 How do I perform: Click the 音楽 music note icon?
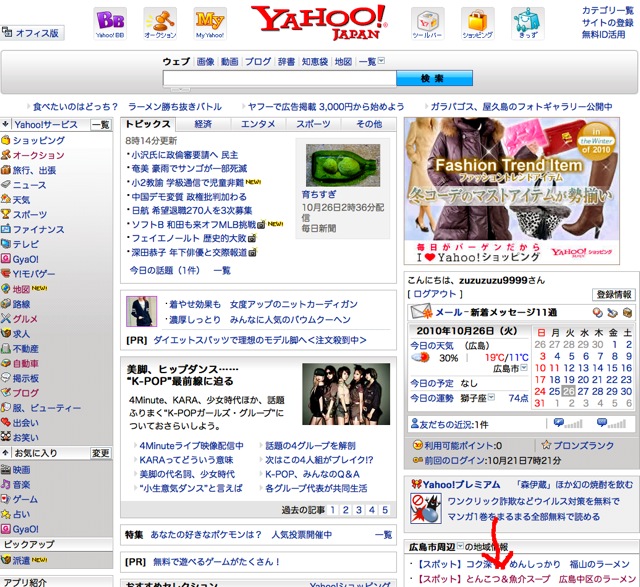5,485
